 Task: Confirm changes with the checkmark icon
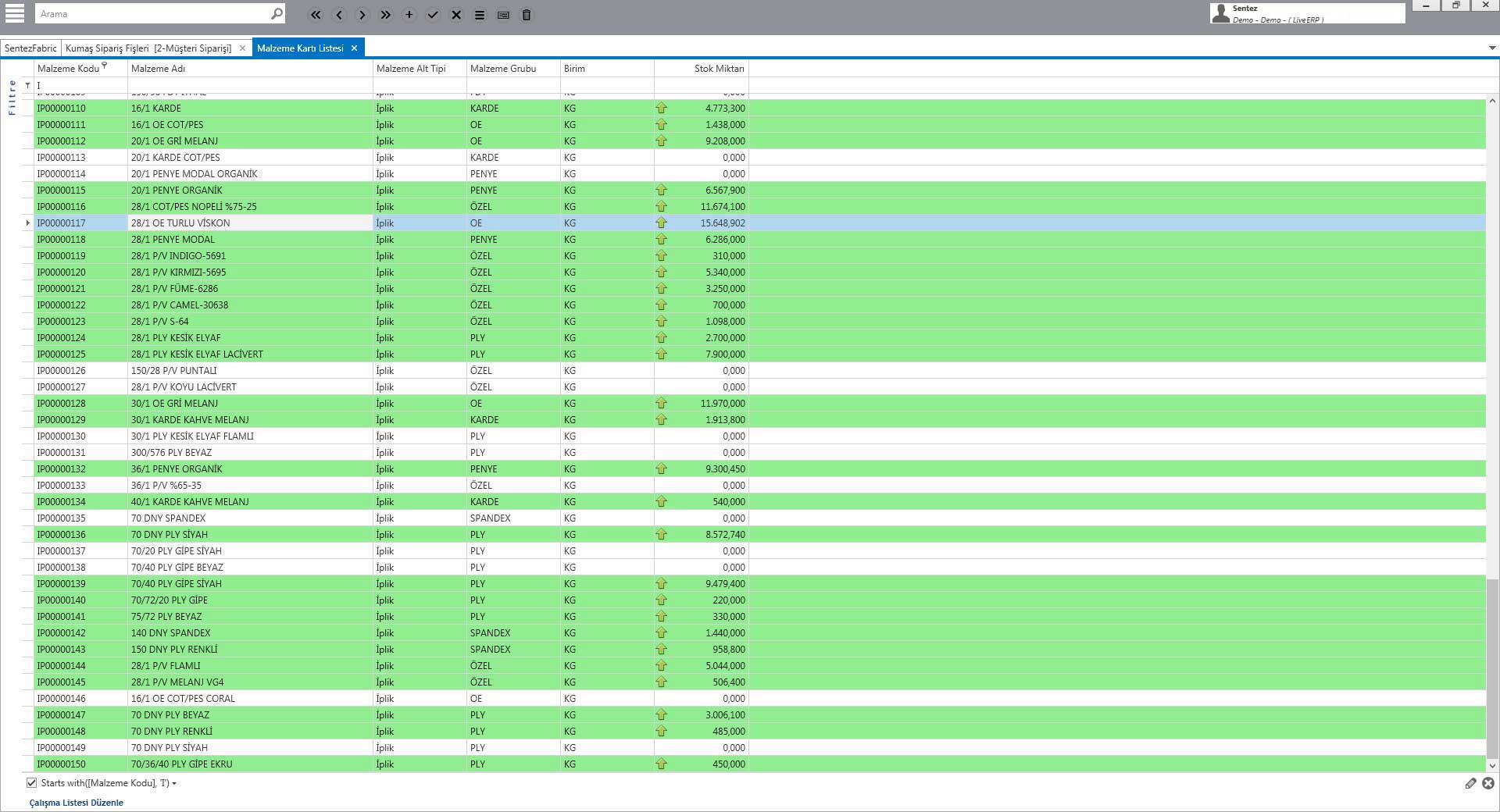[x=433, y=15]
